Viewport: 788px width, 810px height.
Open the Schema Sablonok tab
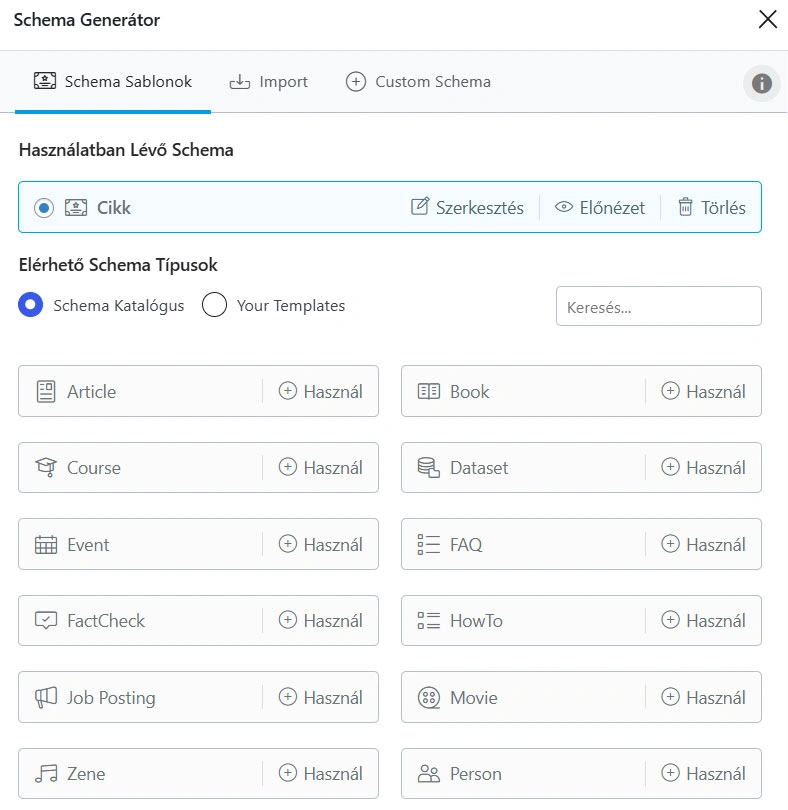pos(113,82)
